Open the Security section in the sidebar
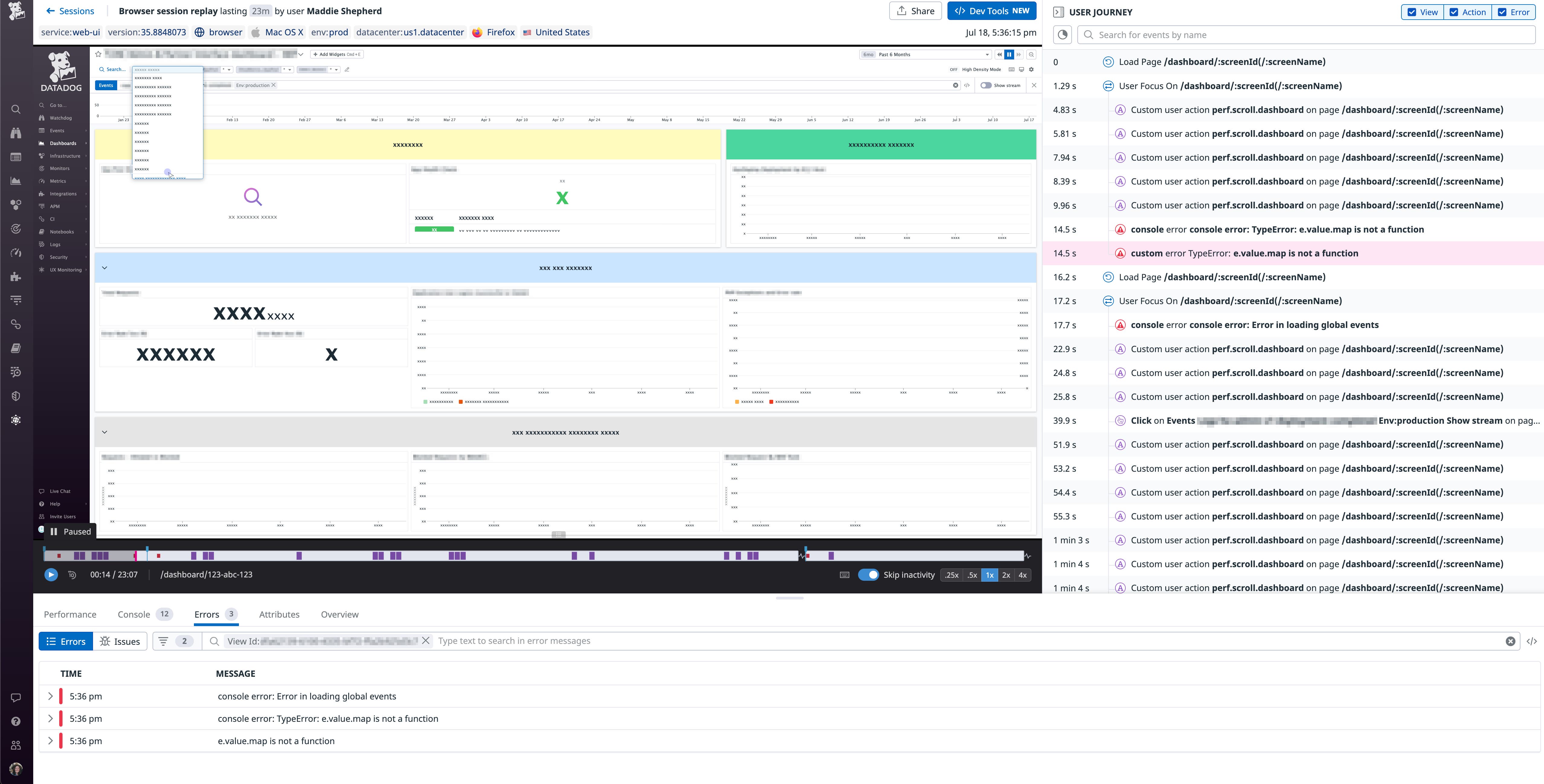This screenshot has height=784, width=1544. pos(58,256)
